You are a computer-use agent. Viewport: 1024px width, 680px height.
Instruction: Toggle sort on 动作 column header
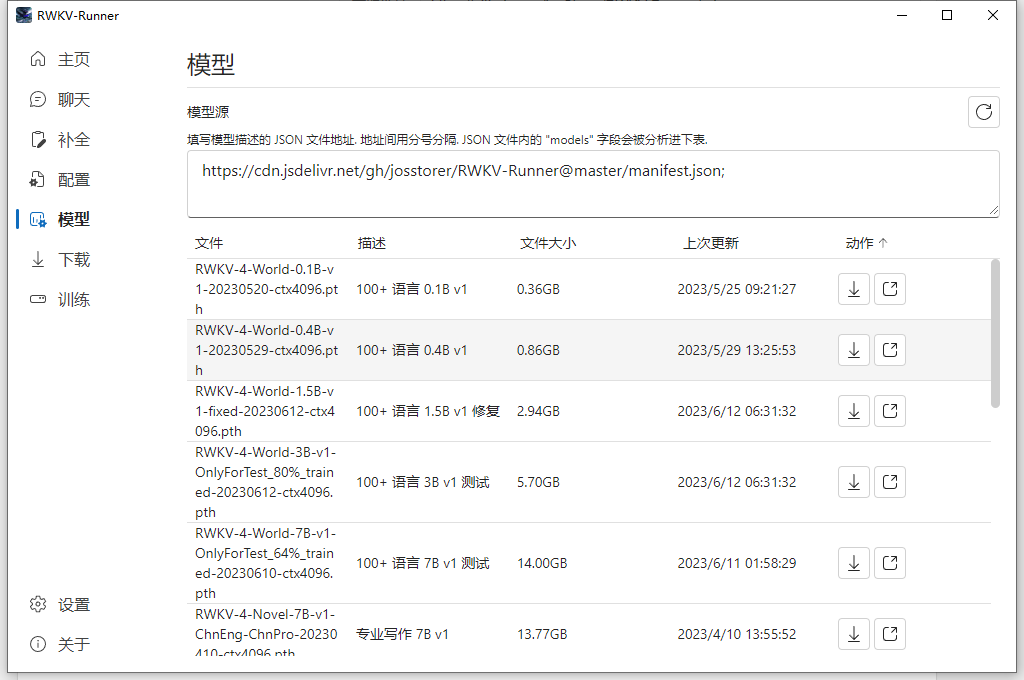[x=866, y=243]
